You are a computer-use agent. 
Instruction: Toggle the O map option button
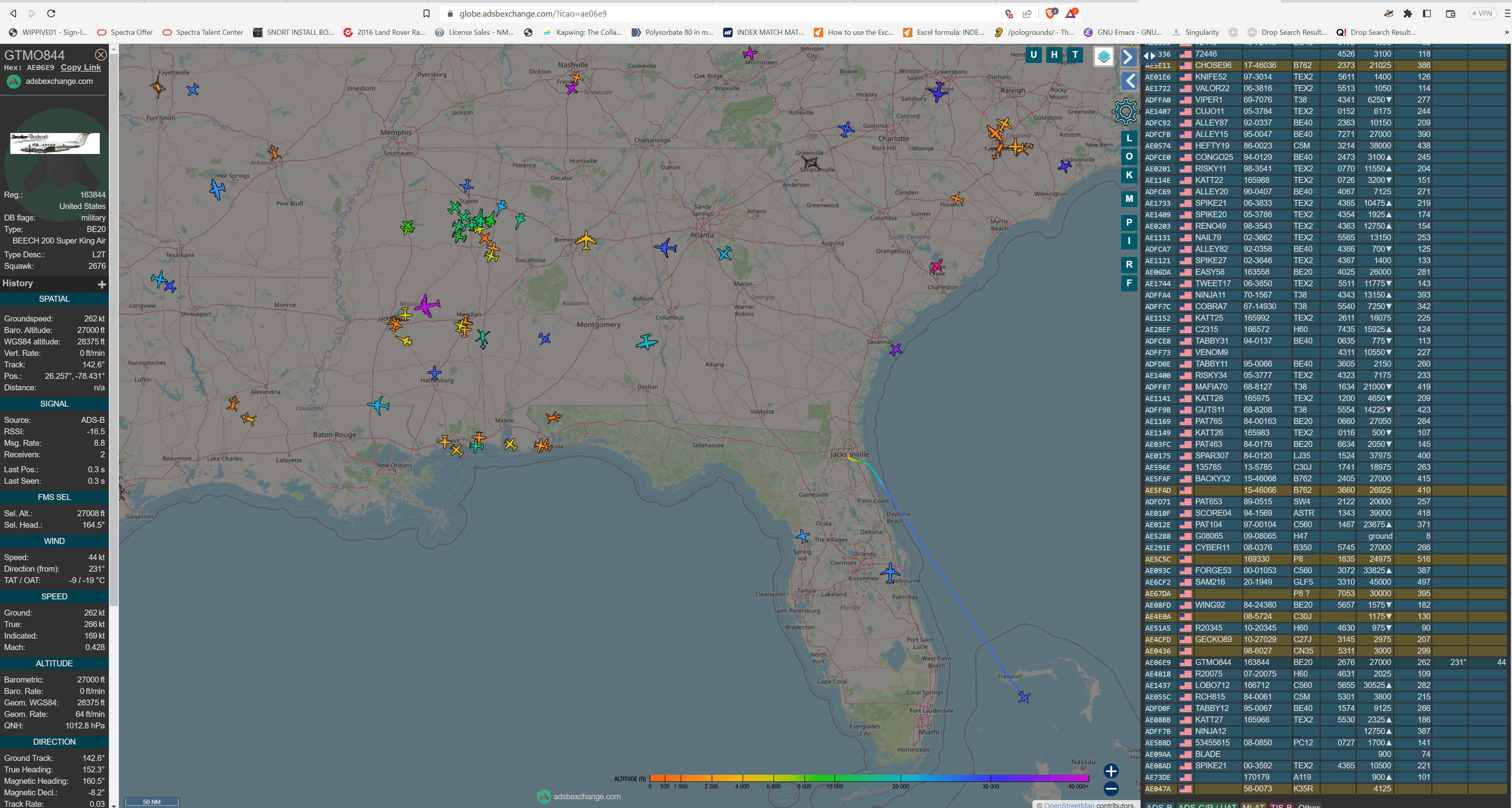point(1129,157)
